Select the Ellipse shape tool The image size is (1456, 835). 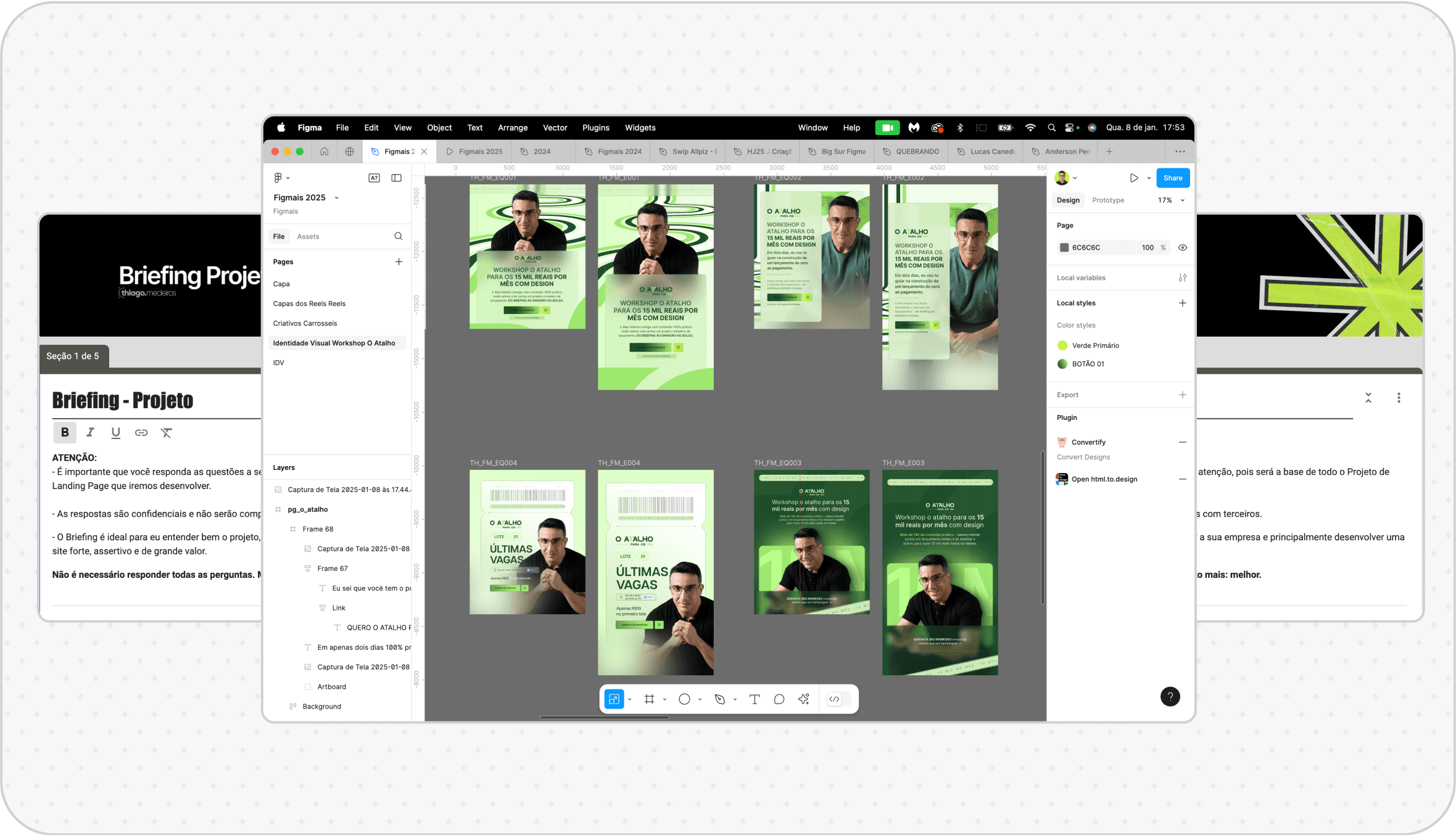pos(684,699)
